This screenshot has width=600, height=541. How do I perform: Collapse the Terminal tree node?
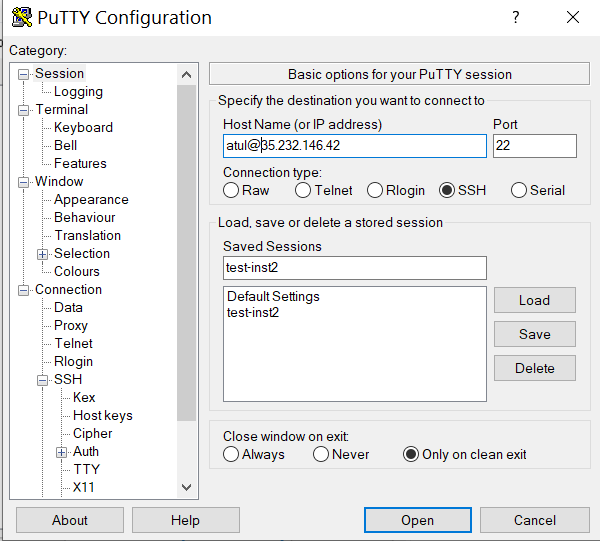[23, 111]
